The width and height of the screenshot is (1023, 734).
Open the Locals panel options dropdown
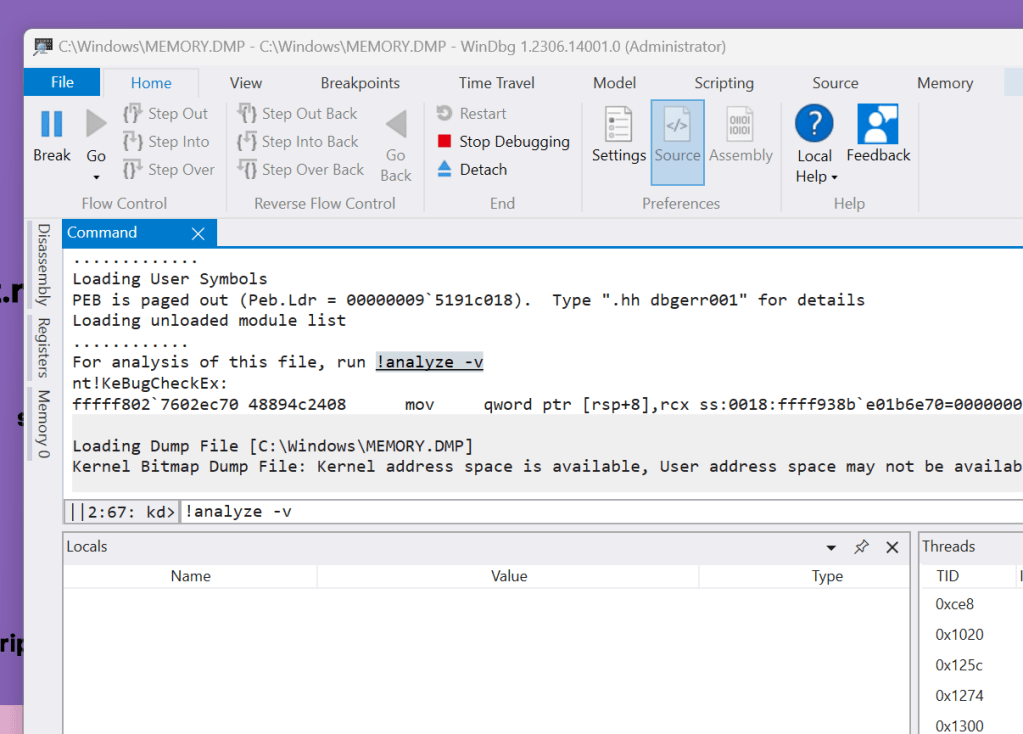pyautogui.click(x=831, y=547)
